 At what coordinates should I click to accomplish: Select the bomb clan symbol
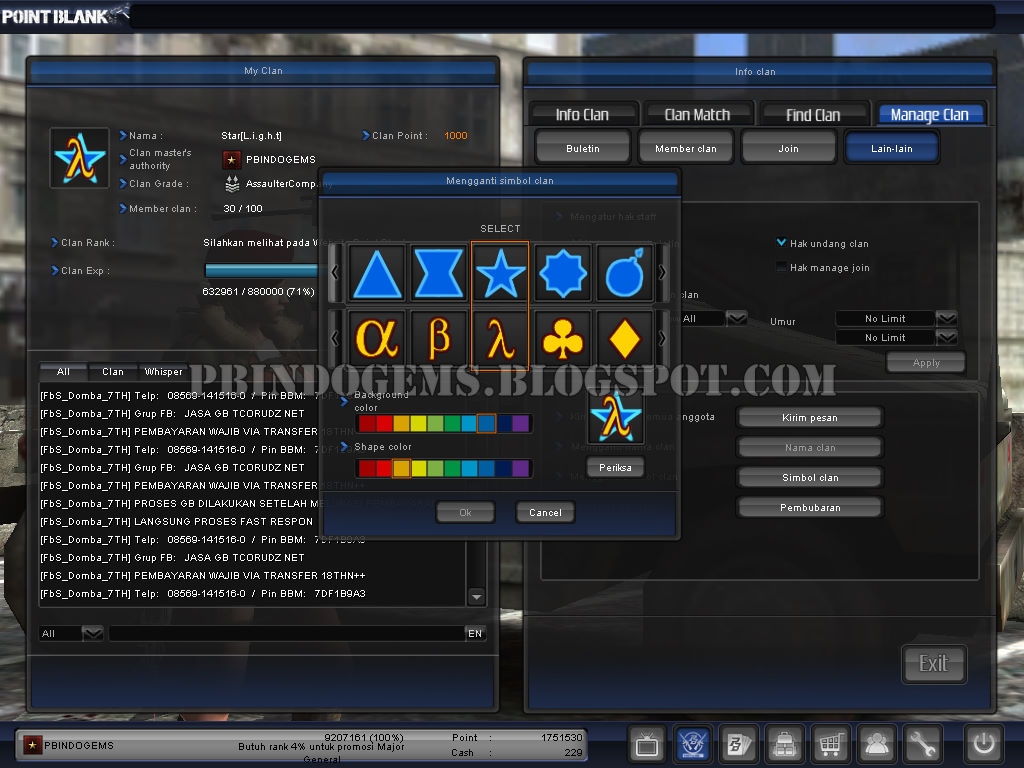click(x=622, y=272)
